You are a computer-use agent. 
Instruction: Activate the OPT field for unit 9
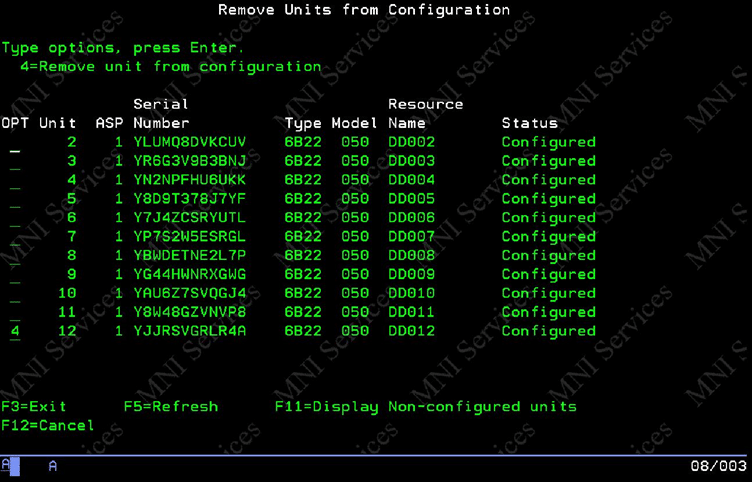pyautogui.click(x=14, y=275)
